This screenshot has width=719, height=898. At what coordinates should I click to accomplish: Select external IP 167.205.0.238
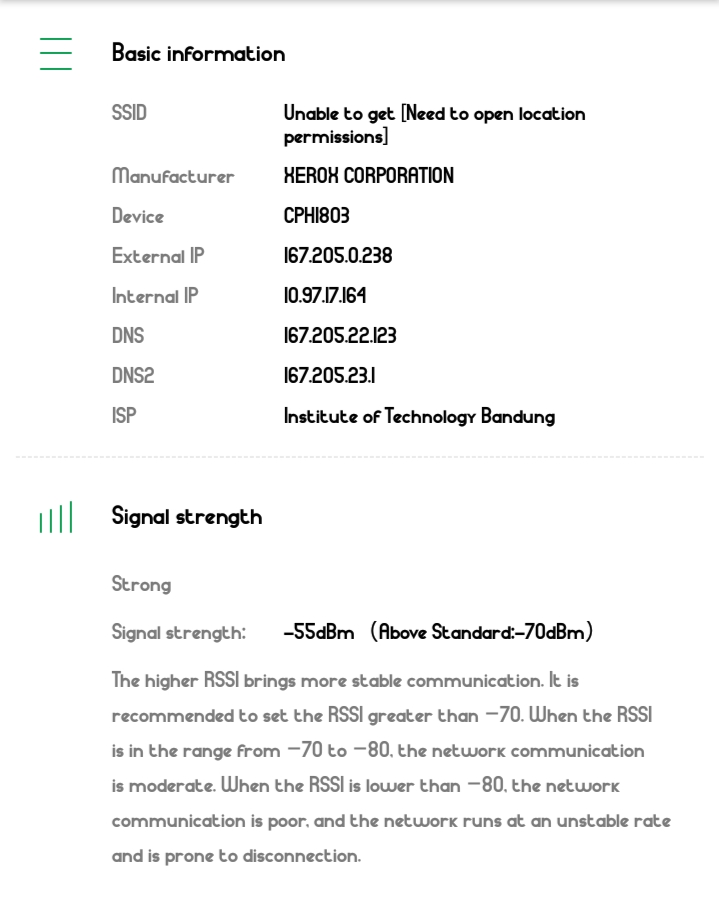(x=338, y=256)
